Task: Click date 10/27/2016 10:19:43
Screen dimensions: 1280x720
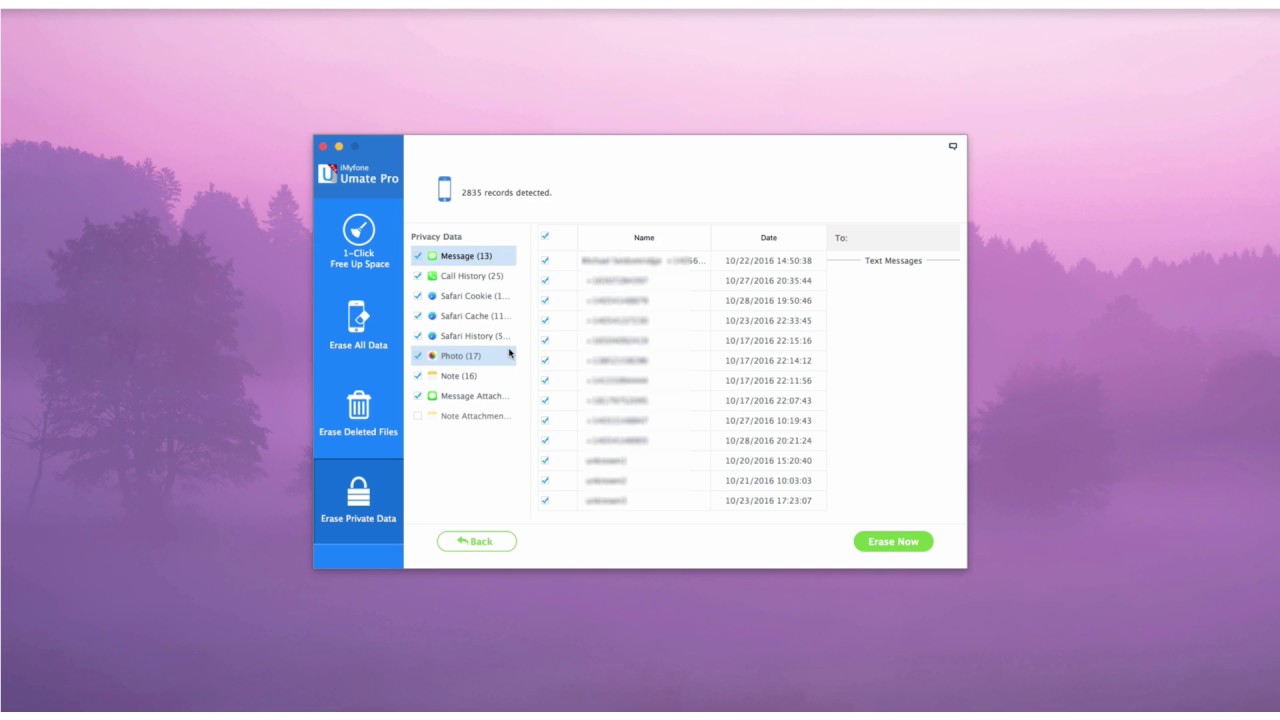Action: tap(768, 421)
